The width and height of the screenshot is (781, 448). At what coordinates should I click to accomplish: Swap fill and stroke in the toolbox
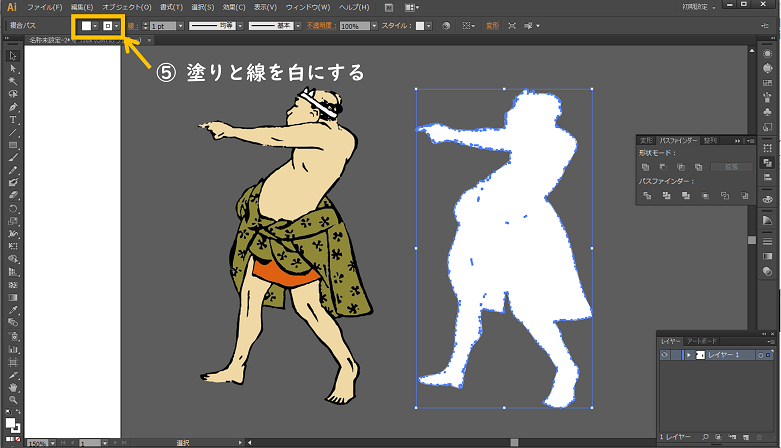[x=18, y=412]
